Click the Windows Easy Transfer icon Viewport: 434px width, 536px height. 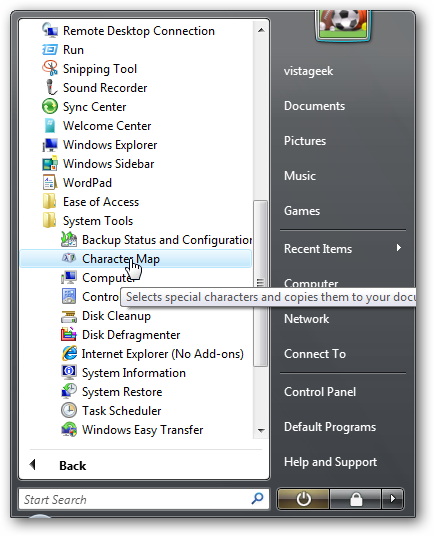[x=69, y=429]
